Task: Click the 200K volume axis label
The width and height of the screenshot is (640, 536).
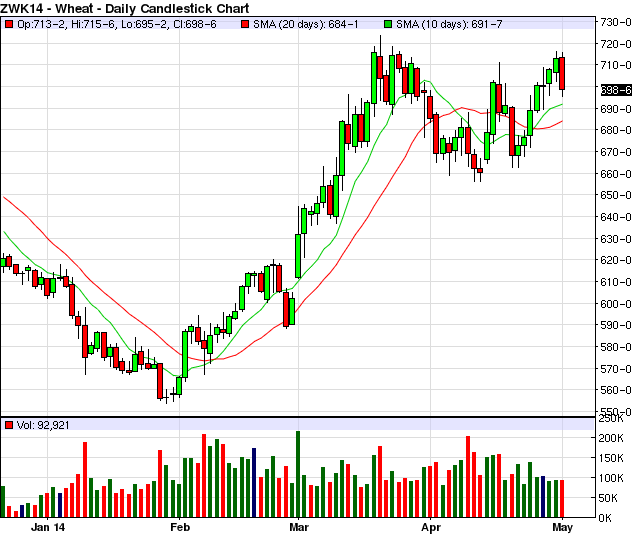Action: pos(611,438)
